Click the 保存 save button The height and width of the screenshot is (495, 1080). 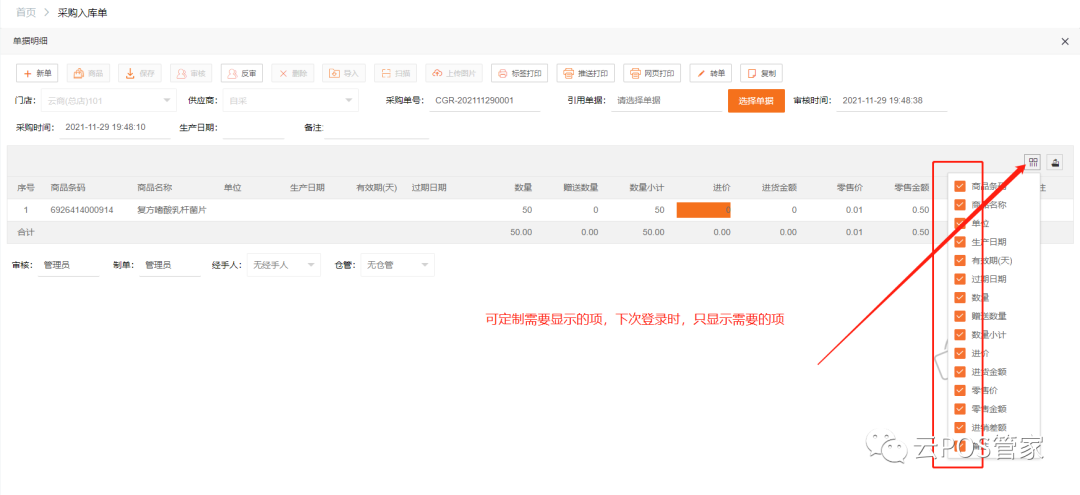140,73
